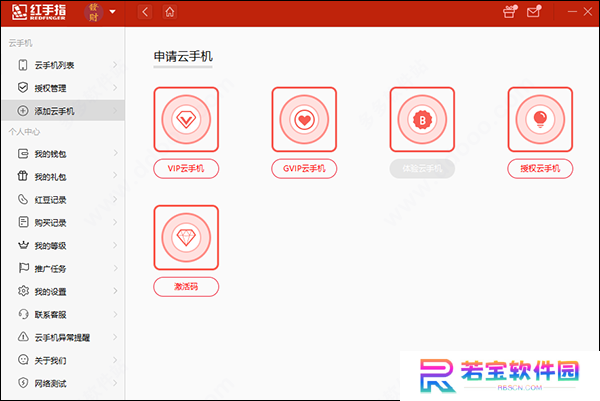Screen dimensions: 600x401
Task: Click the document icon beside 购买记录
Action: (23, 222)
